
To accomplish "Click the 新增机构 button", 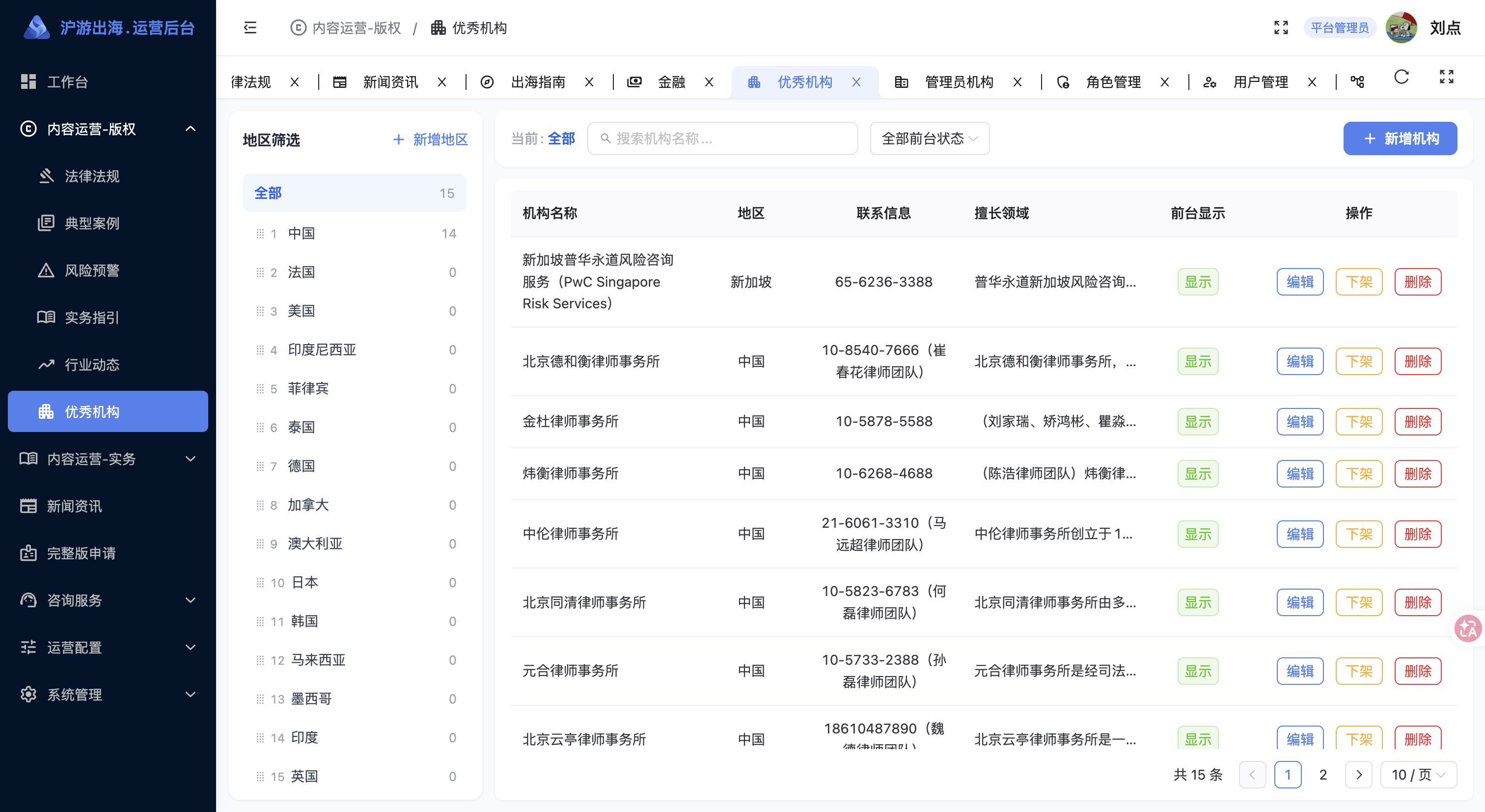I will click(x=1400, y=138).
